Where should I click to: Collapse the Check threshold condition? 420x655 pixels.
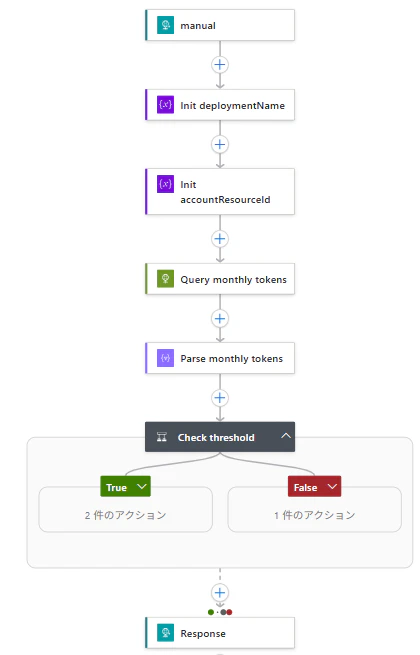[x=286, y=436]
